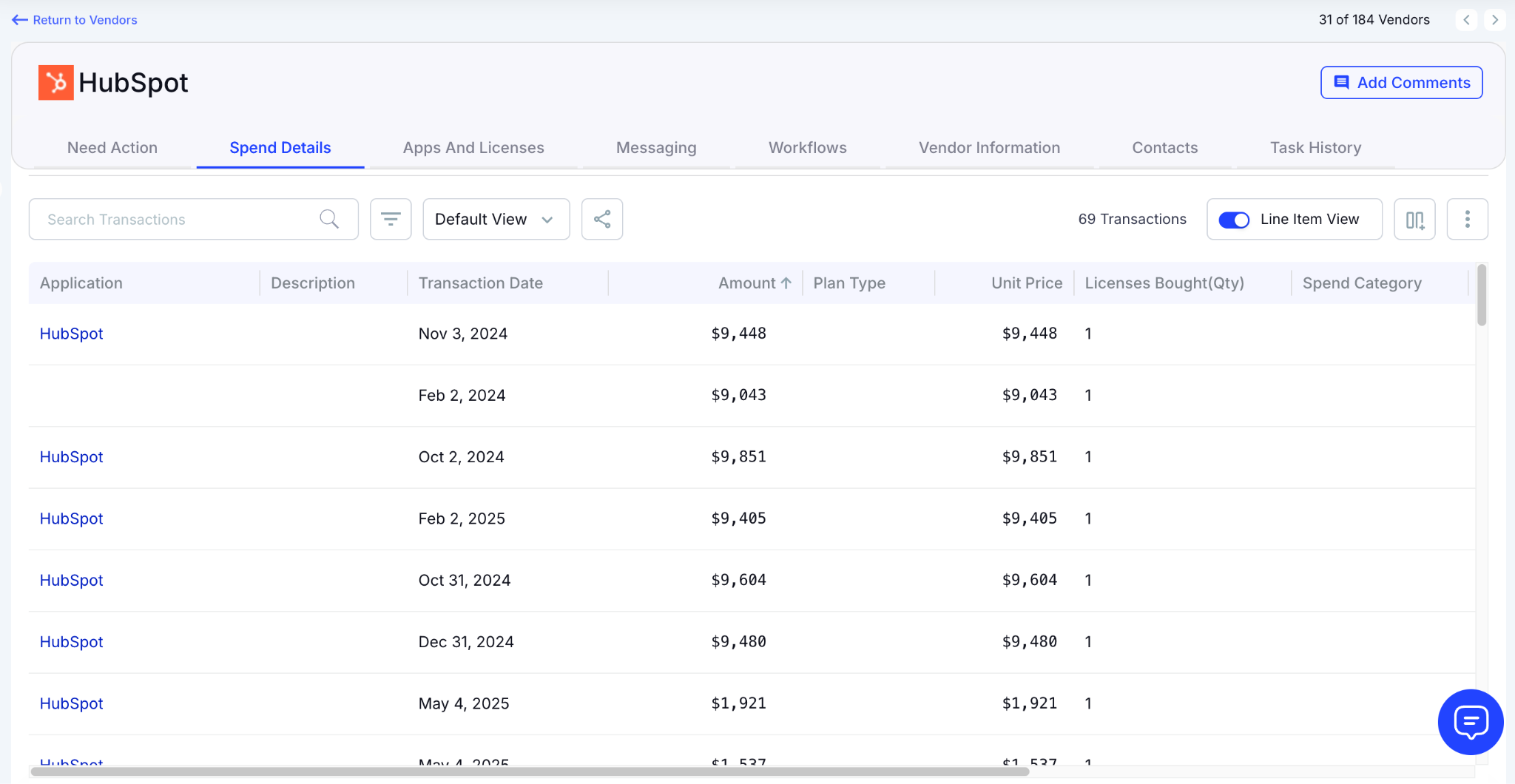Open the chat support bubble
Image resolution: width=1515 pixels, height=784 pixels.
(1470, 722)
